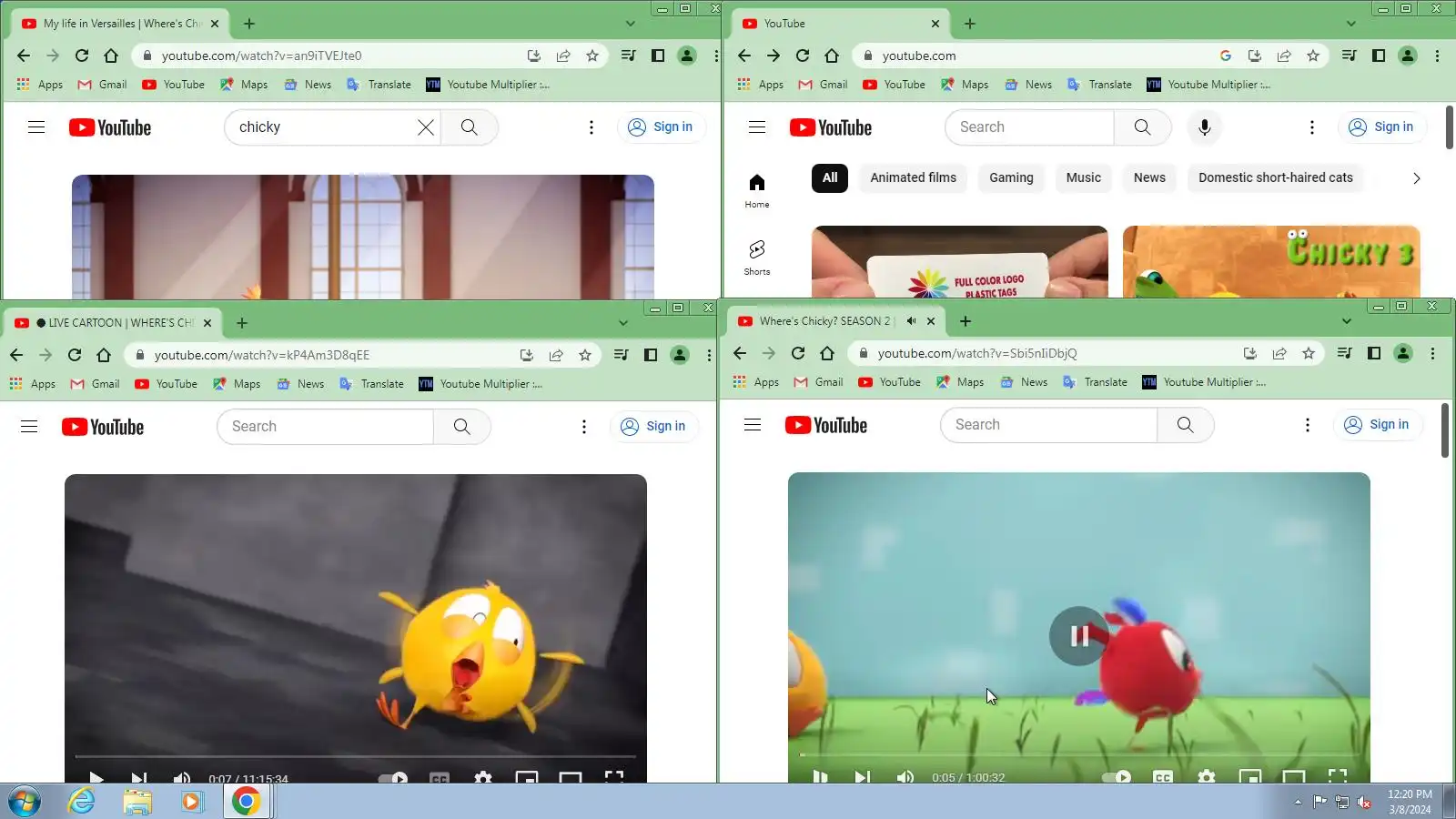Enter fullscreen in the SEASON 2 video player
The width and height of the screenshot is (1456, 819).
click(1338, 776)
